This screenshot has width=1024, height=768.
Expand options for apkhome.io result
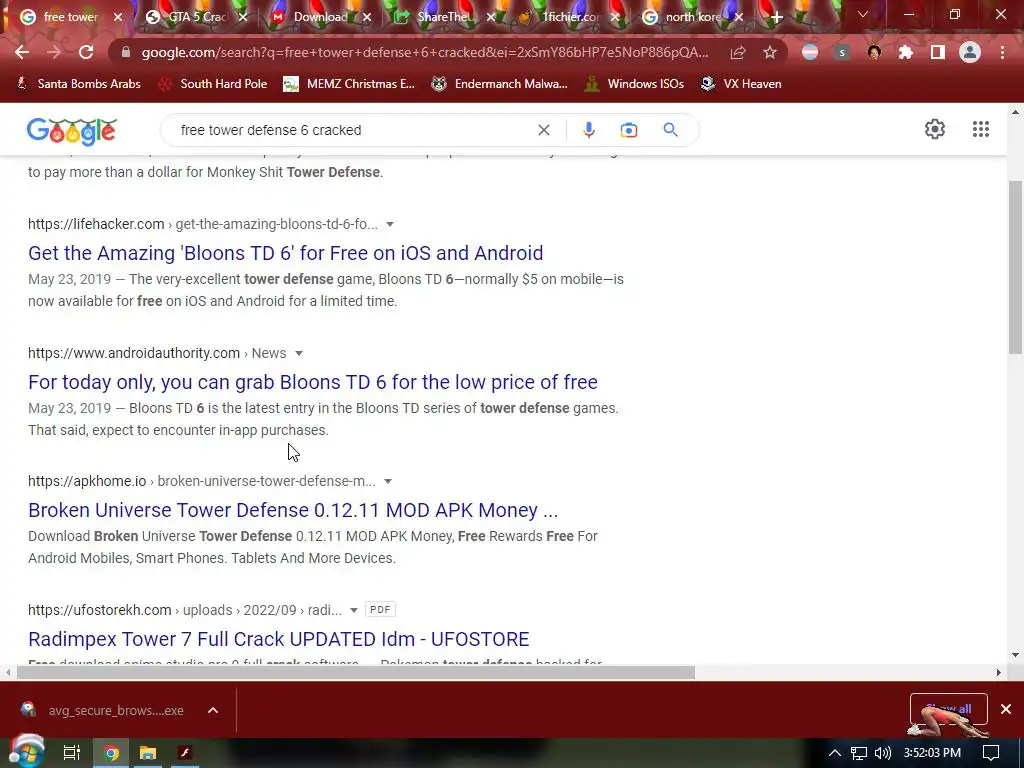388,481
